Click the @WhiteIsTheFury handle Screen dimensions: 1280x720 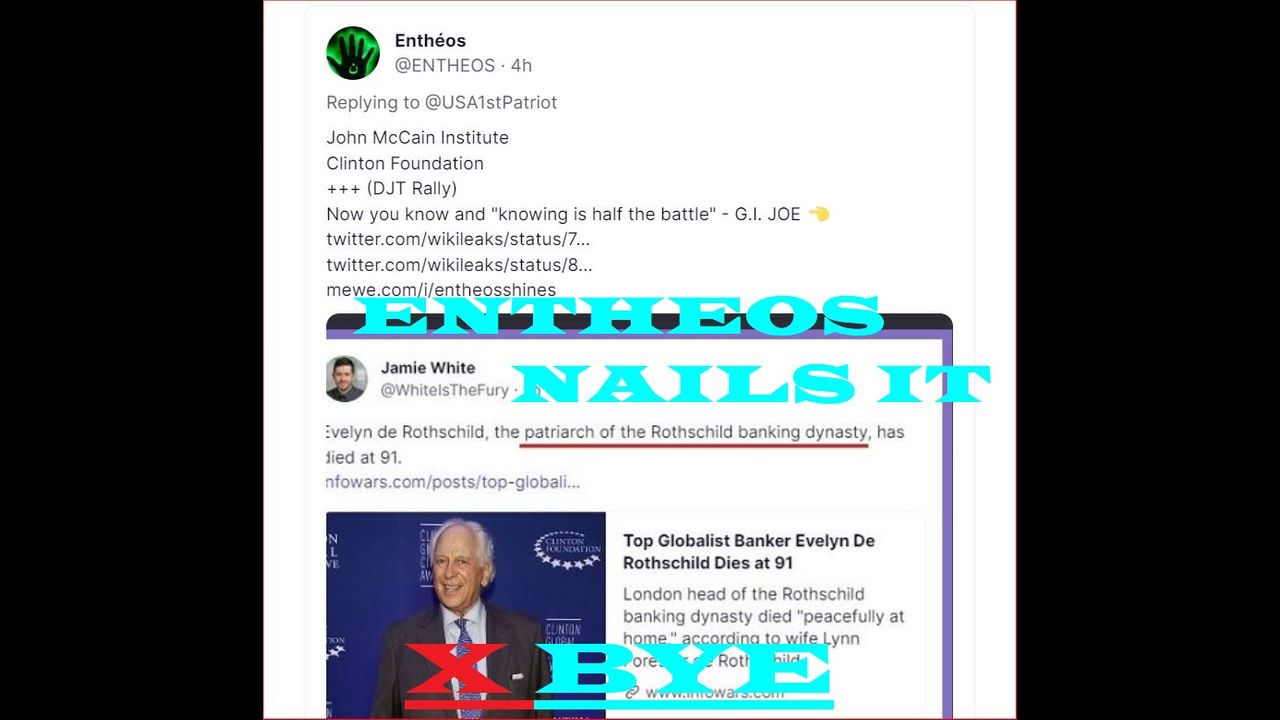(445, 391)
